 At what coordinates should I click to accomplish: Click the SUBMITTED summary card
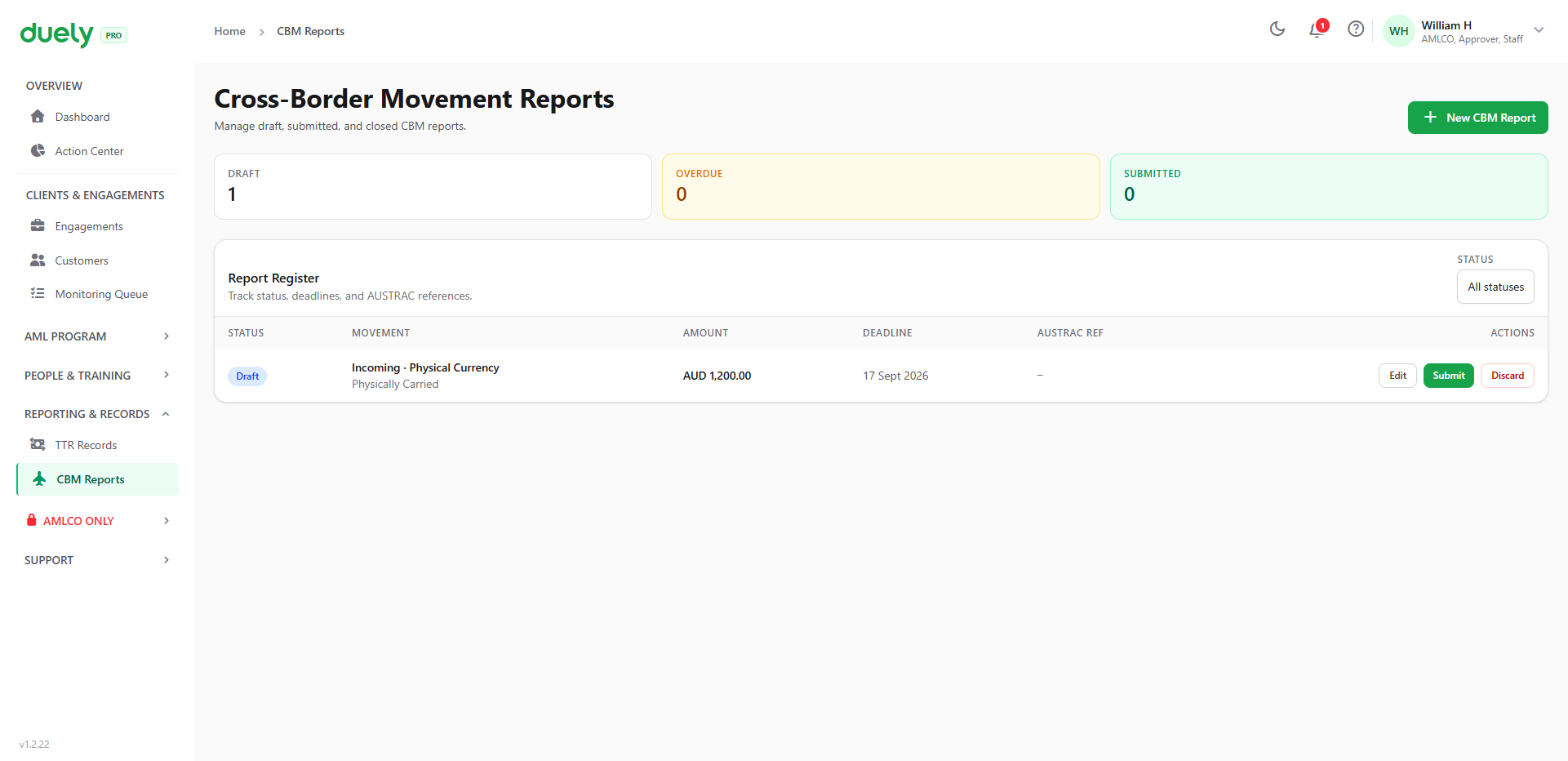pyautogui.click(x=1329, y=186)
